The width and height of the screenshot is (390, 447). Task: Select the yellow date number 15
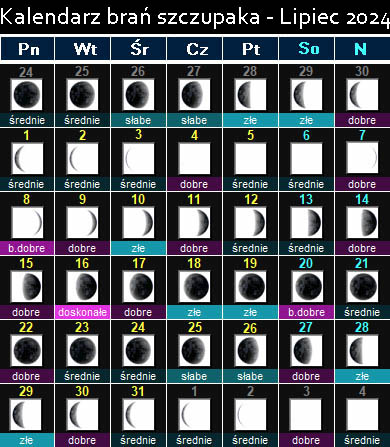27,263
